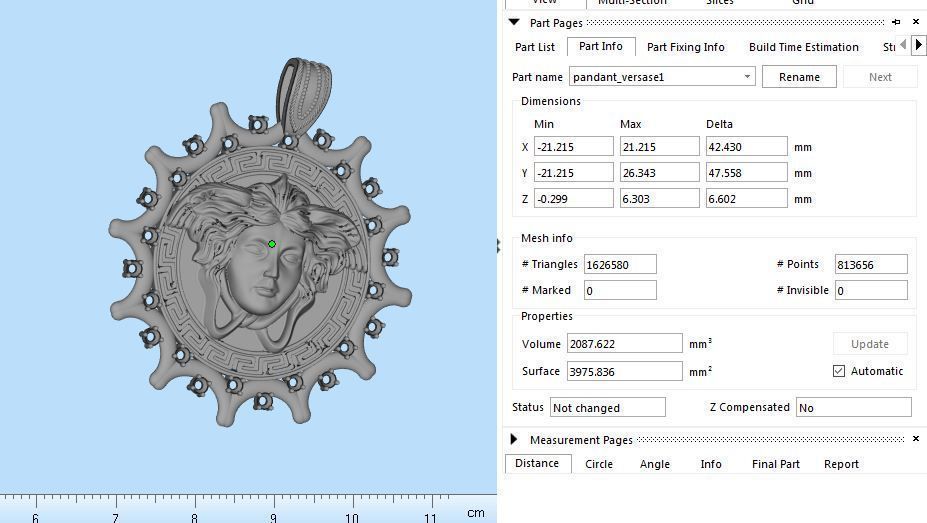
Task: Click the Triangles count field
Action: (620, 264)
